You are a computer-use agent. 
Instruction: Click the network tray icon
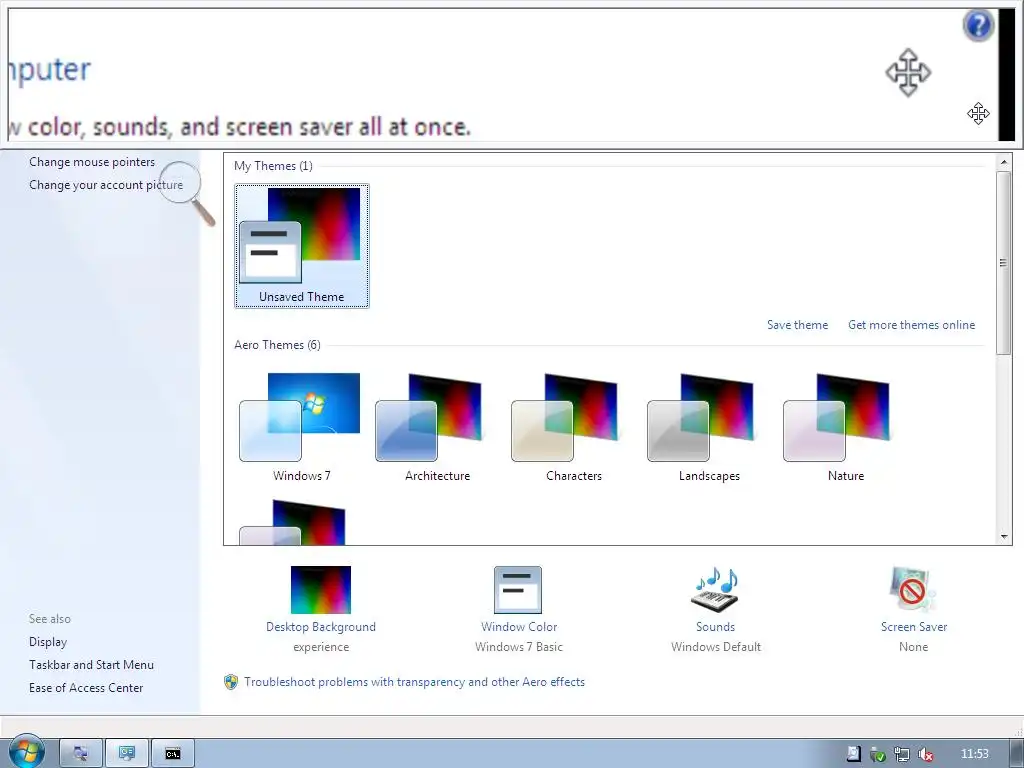902,754
